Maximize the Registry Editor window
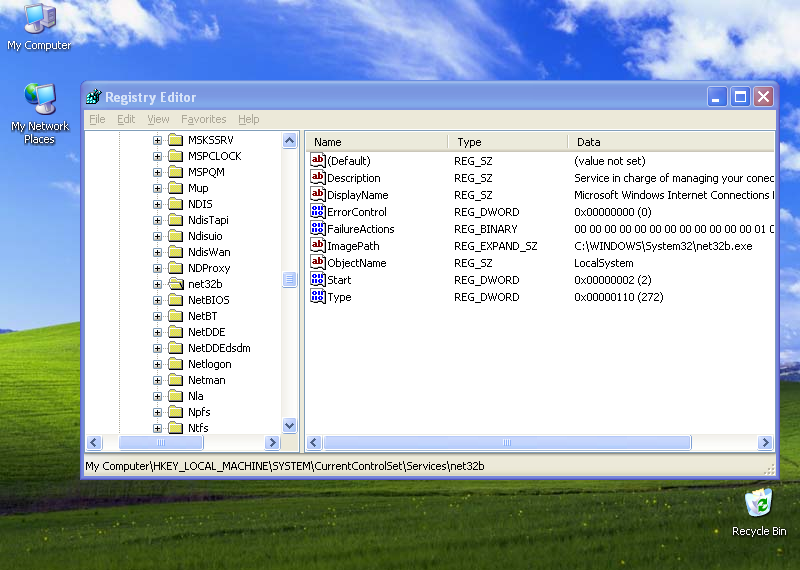Image resolution: width=800 pixels, height=570 pixels. [x=740, y=96]
